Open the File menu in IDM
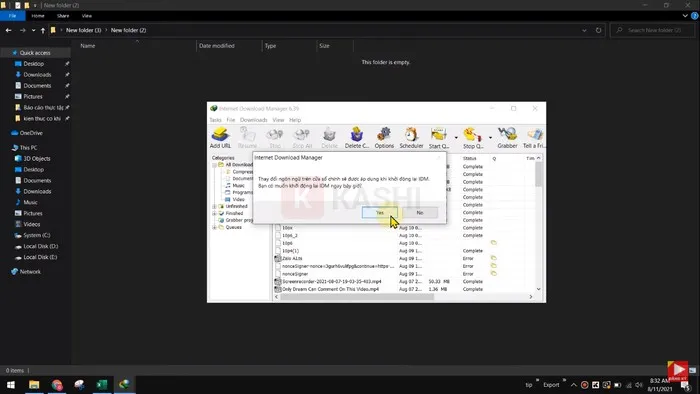Viewport: 700px width, 394px height. (x=230, y=120)
